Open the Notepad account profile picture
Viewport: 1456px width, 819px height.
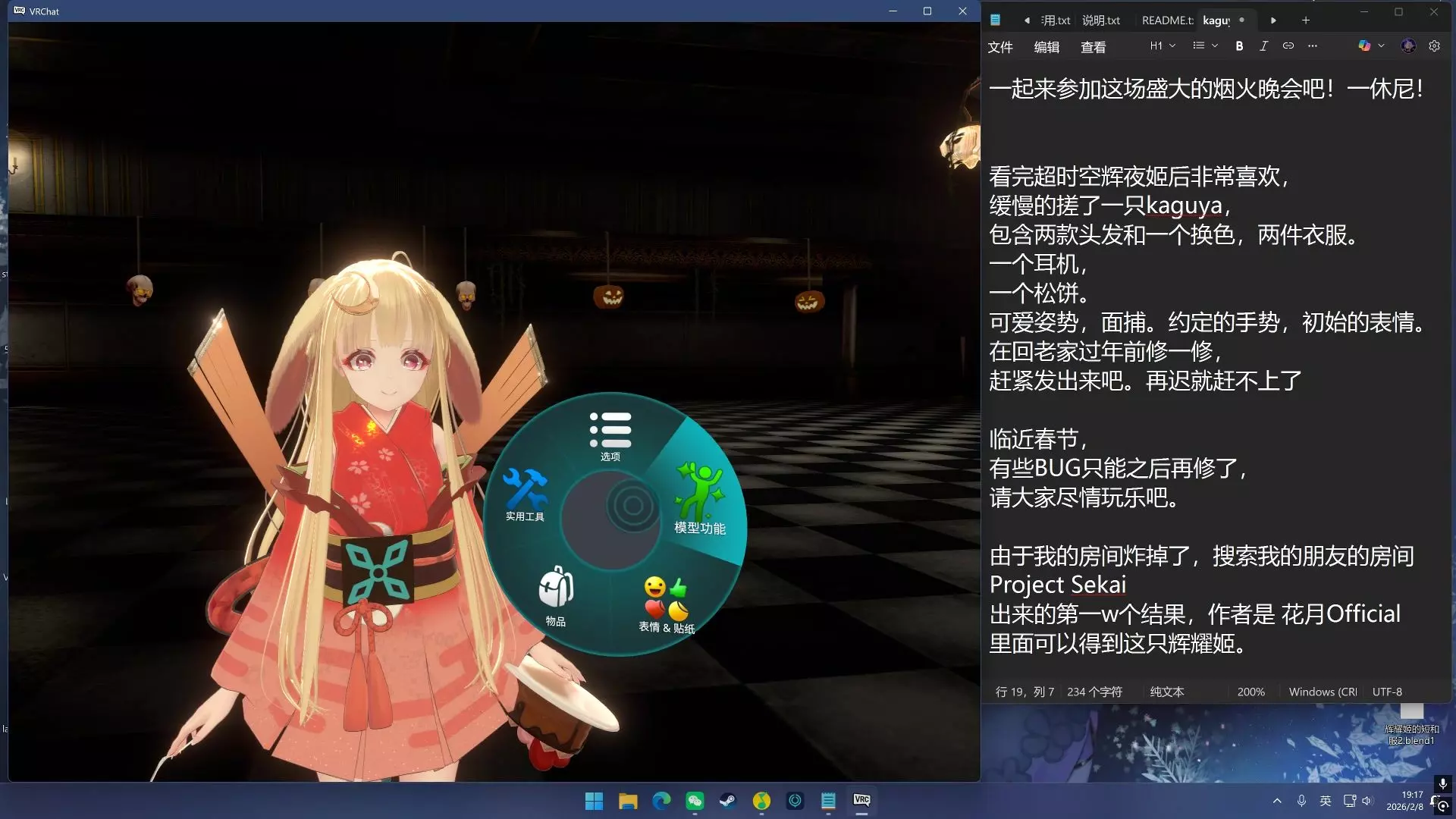click(1408, 46)
